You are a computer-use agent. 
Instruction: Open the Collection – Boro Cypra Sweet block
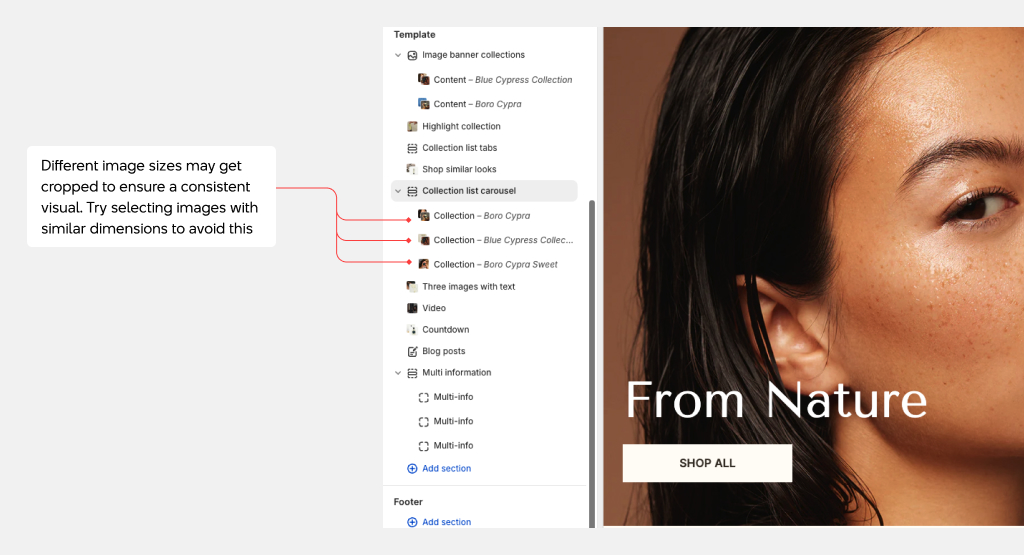[x=495, y=265]
